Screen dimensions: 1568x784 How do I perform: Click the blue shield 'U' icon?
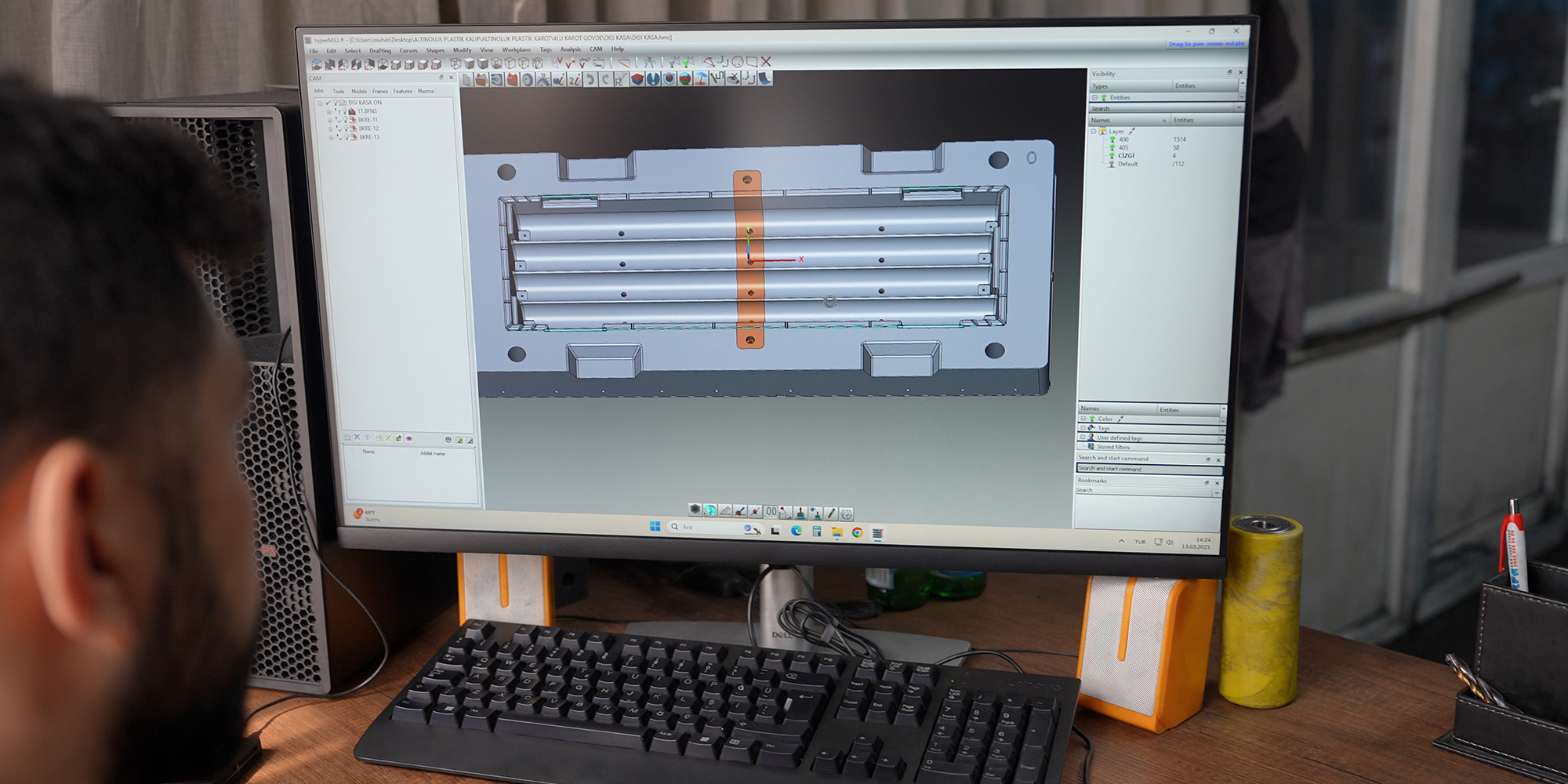tap(653, 79)
